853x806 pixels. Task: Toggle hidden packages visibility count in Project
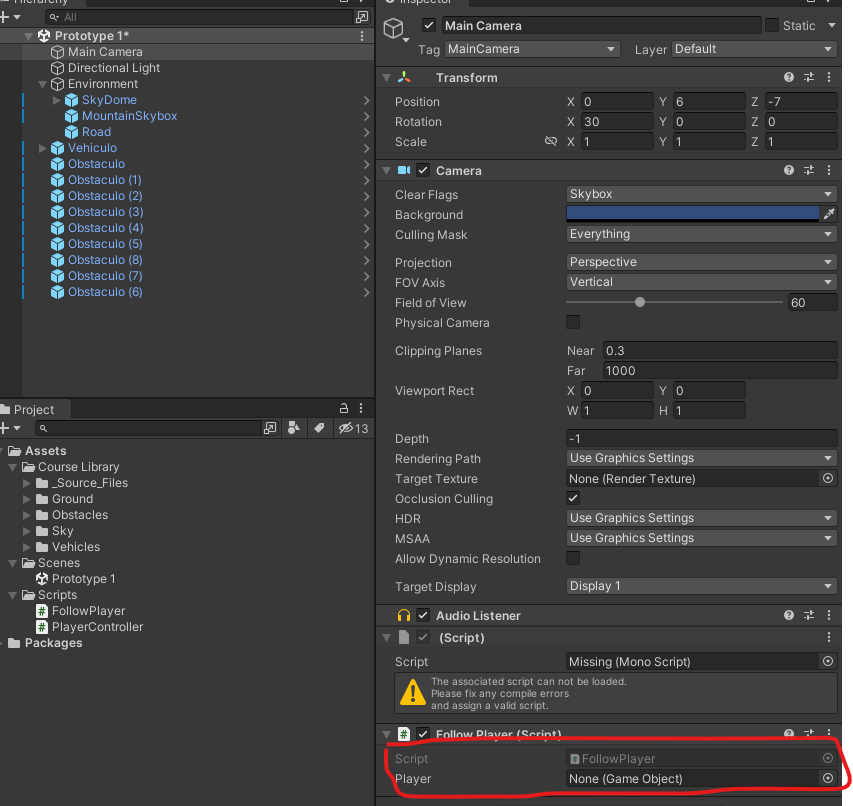(x=353, y=428)
